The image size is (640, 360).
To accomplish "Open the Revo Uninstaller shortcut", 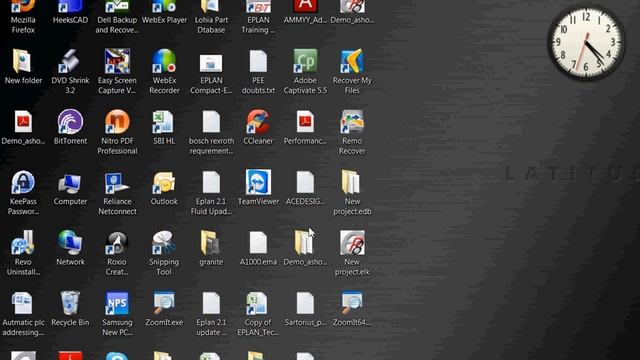I will coord(23,253).
